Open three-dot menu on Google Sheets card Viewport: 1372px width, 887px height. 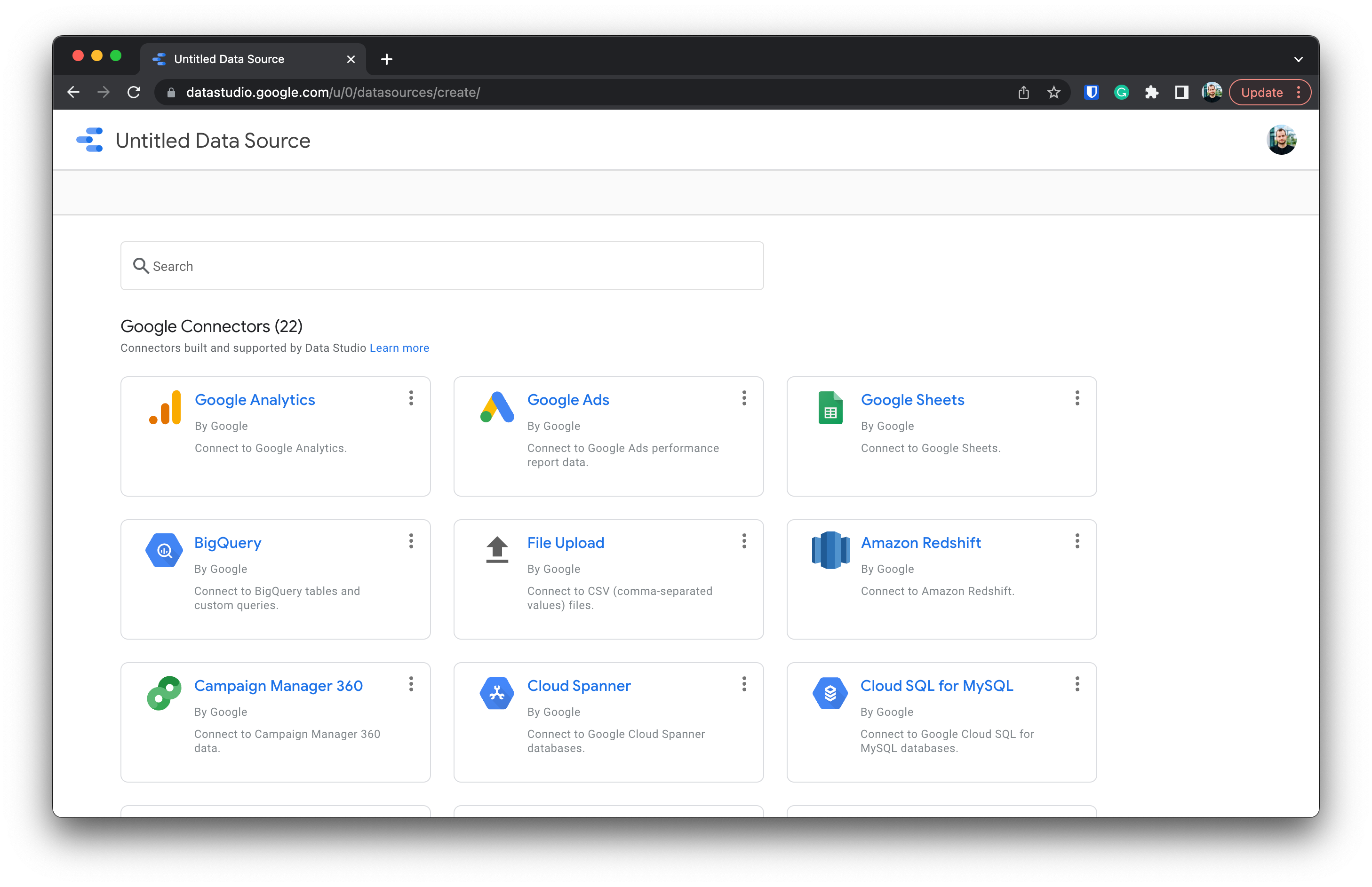[1077, 398]
